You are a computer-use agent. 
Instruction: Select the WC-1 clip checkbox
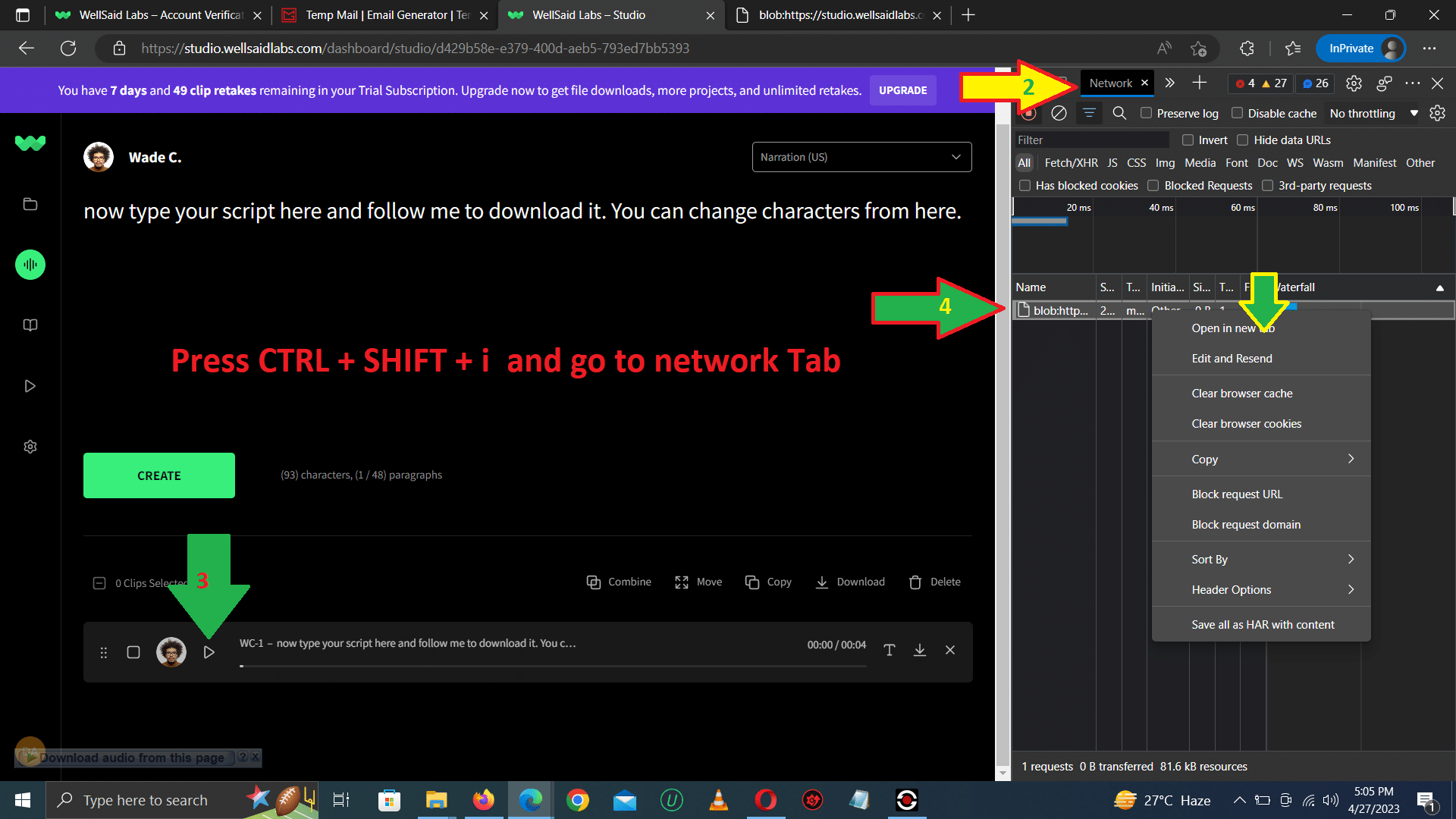(x=133, y=652)
